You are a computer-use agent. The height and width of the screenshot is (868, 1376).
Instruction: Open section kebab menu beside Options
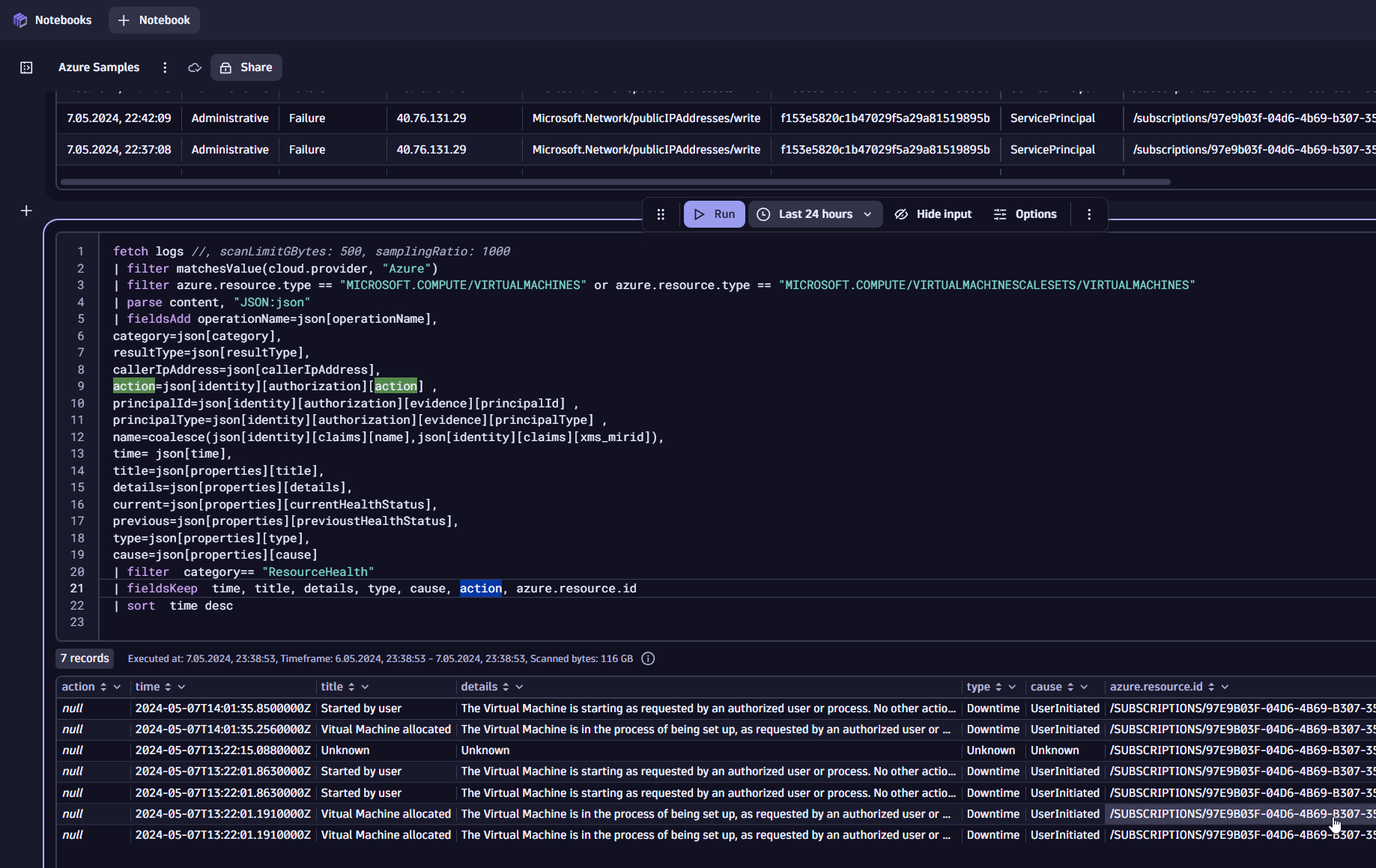(1089, 214)
